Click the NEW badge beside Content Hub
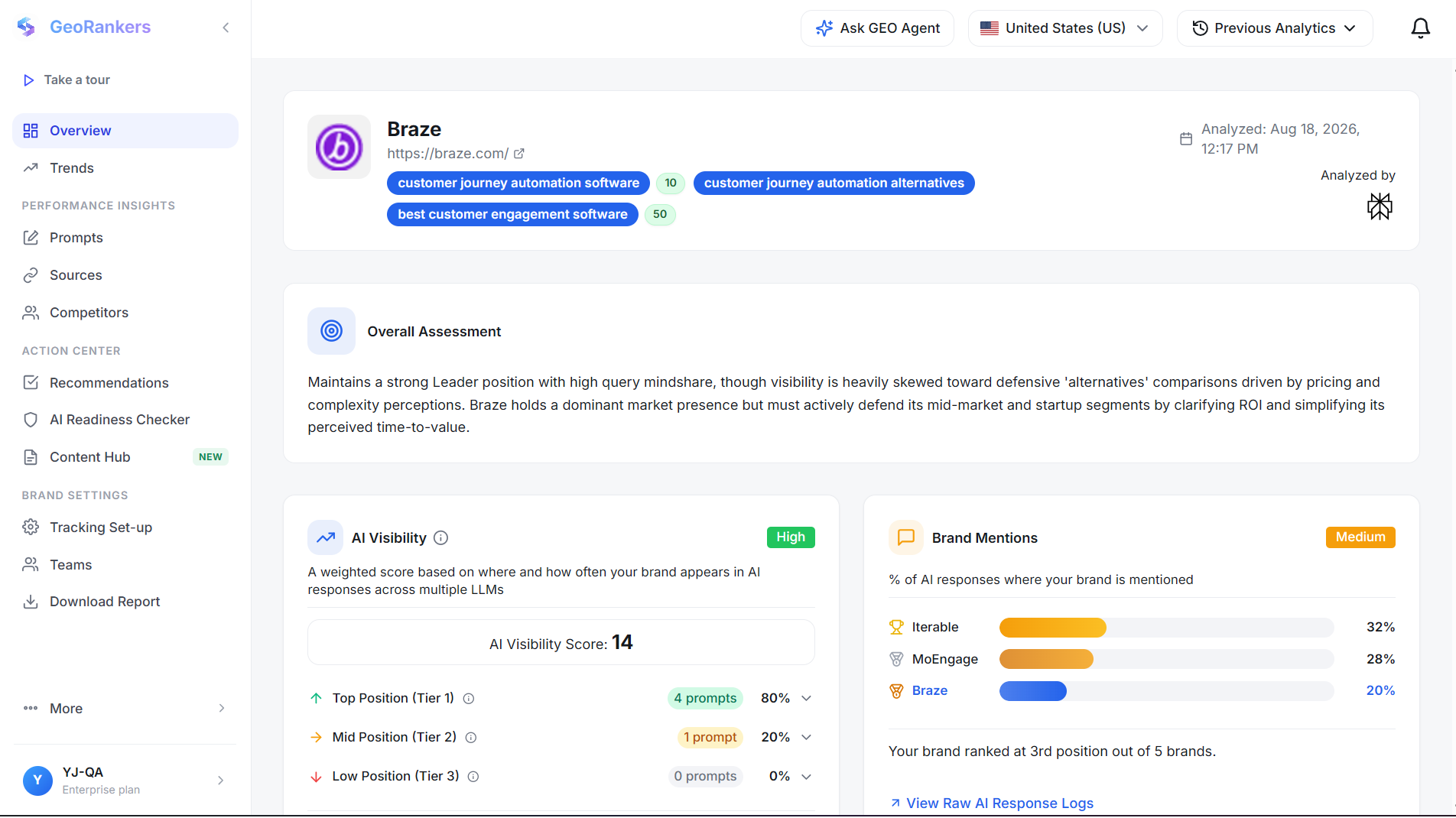Screen dimensions: 1456x818 [x=210, y=457]
